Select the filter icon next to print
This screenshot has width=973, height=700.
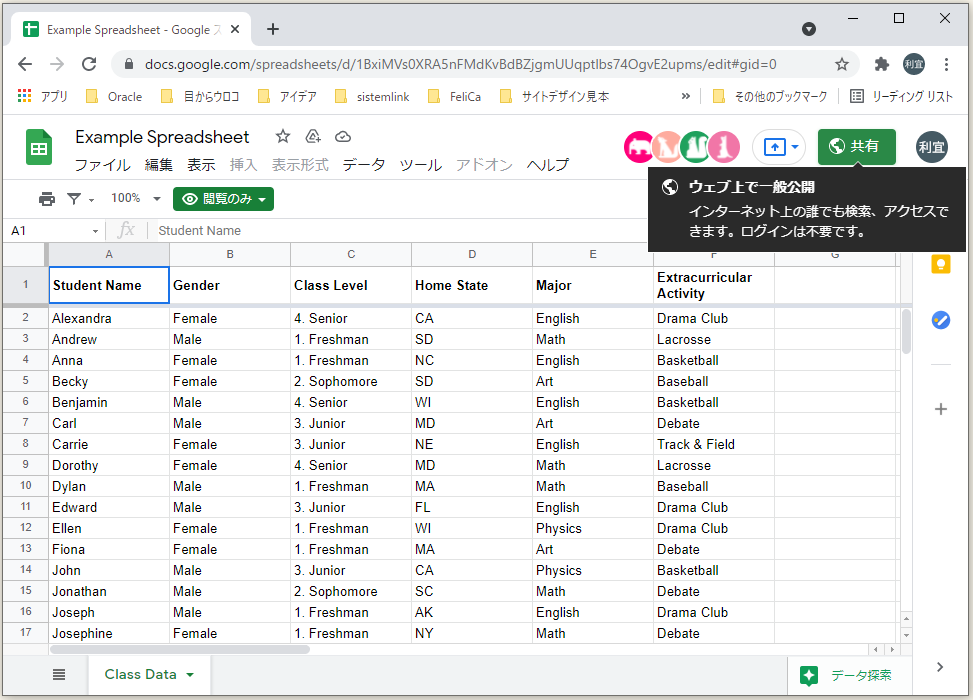72,198
